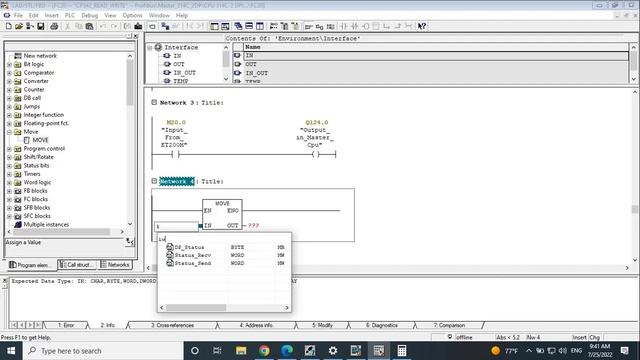
Task: Switch to the 3: Cross-references tab
Action: pyautogui.click(x=173, y=325)
